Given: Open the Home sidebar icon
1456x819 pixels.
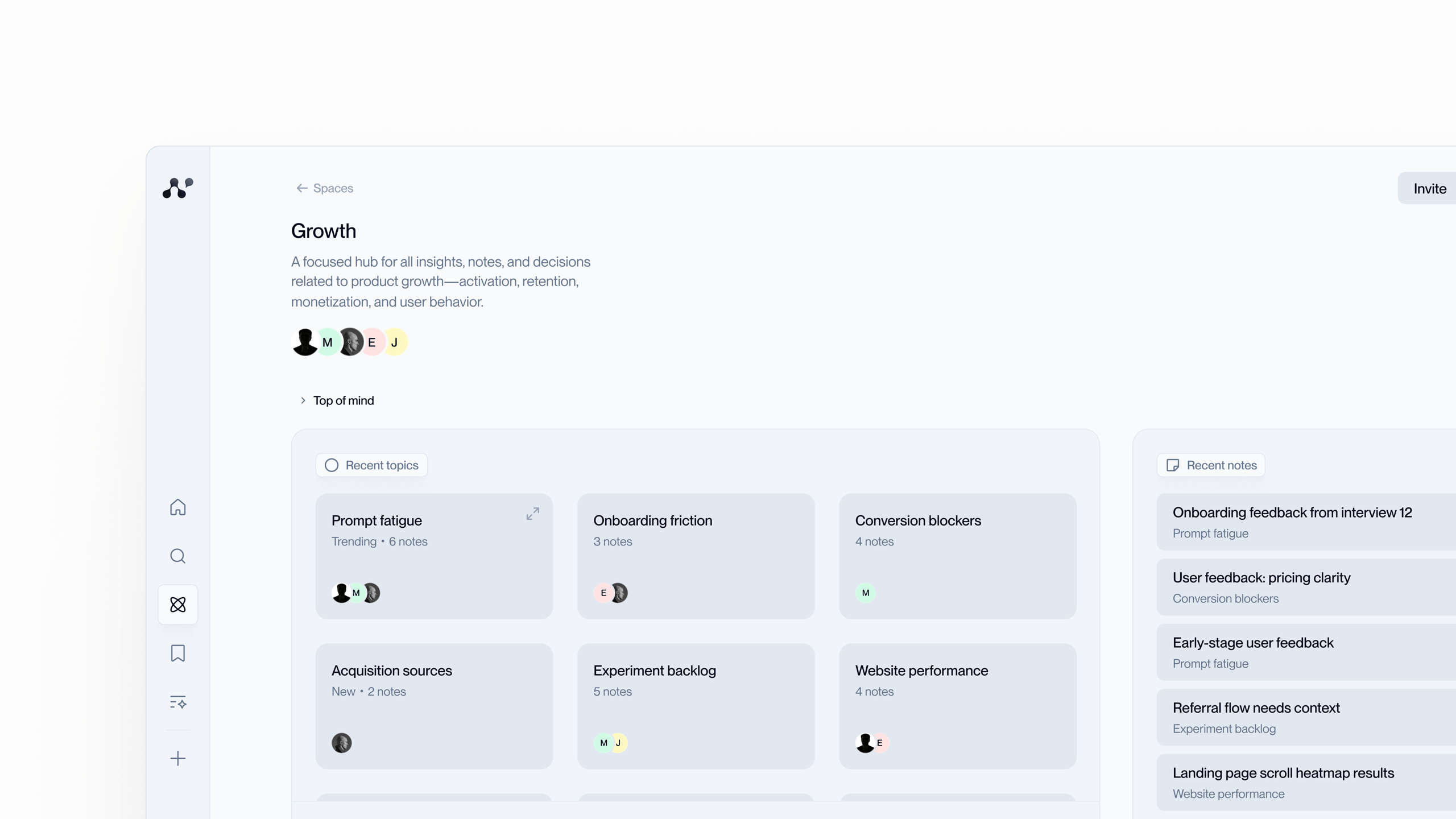Looking at the screenshot, I should point(177,507).
